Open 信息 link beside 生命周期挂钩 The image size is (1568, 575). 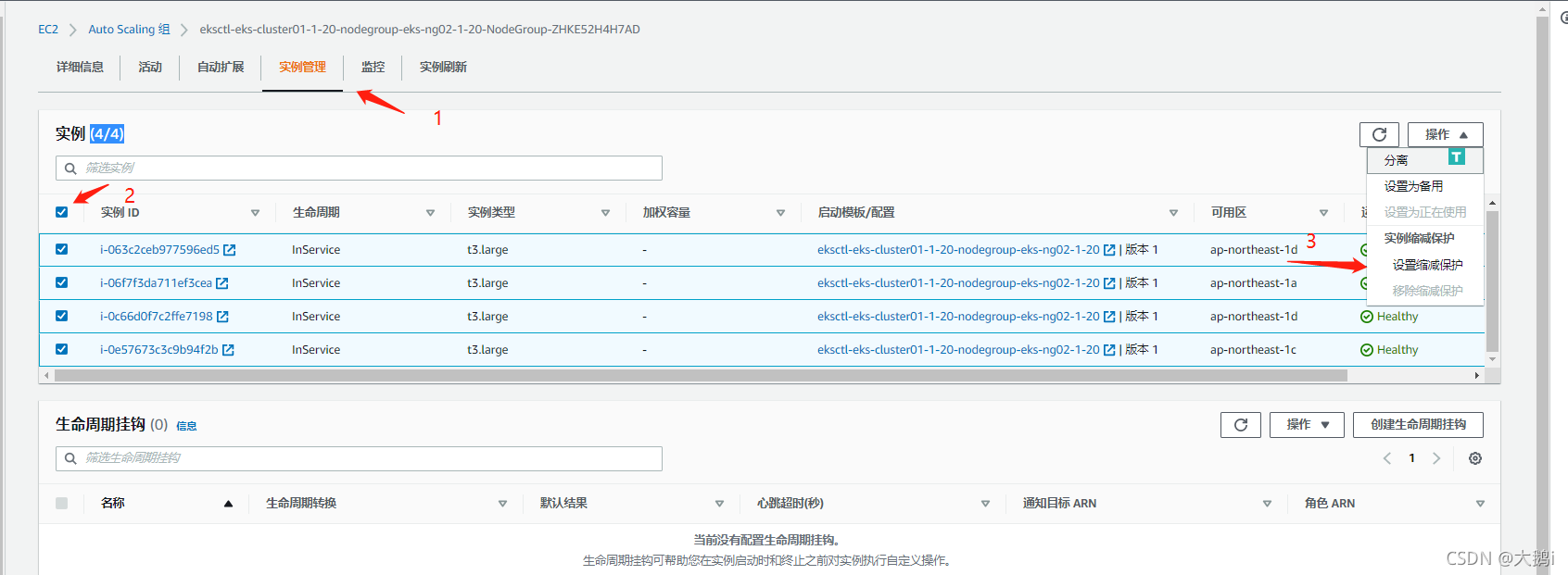click(186, 427)
